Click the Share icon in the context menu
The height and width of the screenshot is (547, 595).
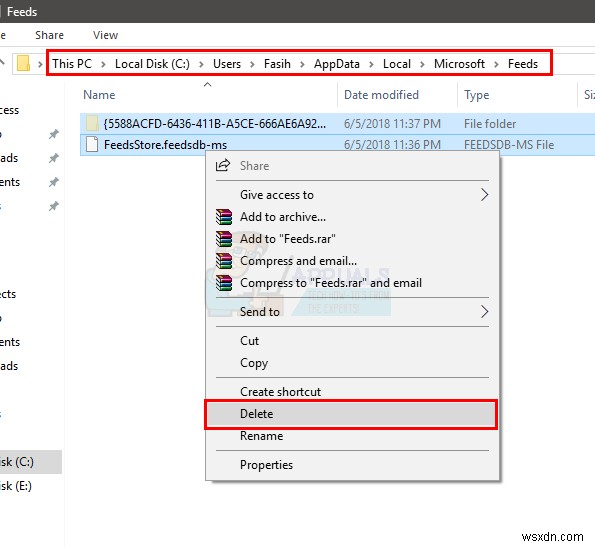click(223, 165)
